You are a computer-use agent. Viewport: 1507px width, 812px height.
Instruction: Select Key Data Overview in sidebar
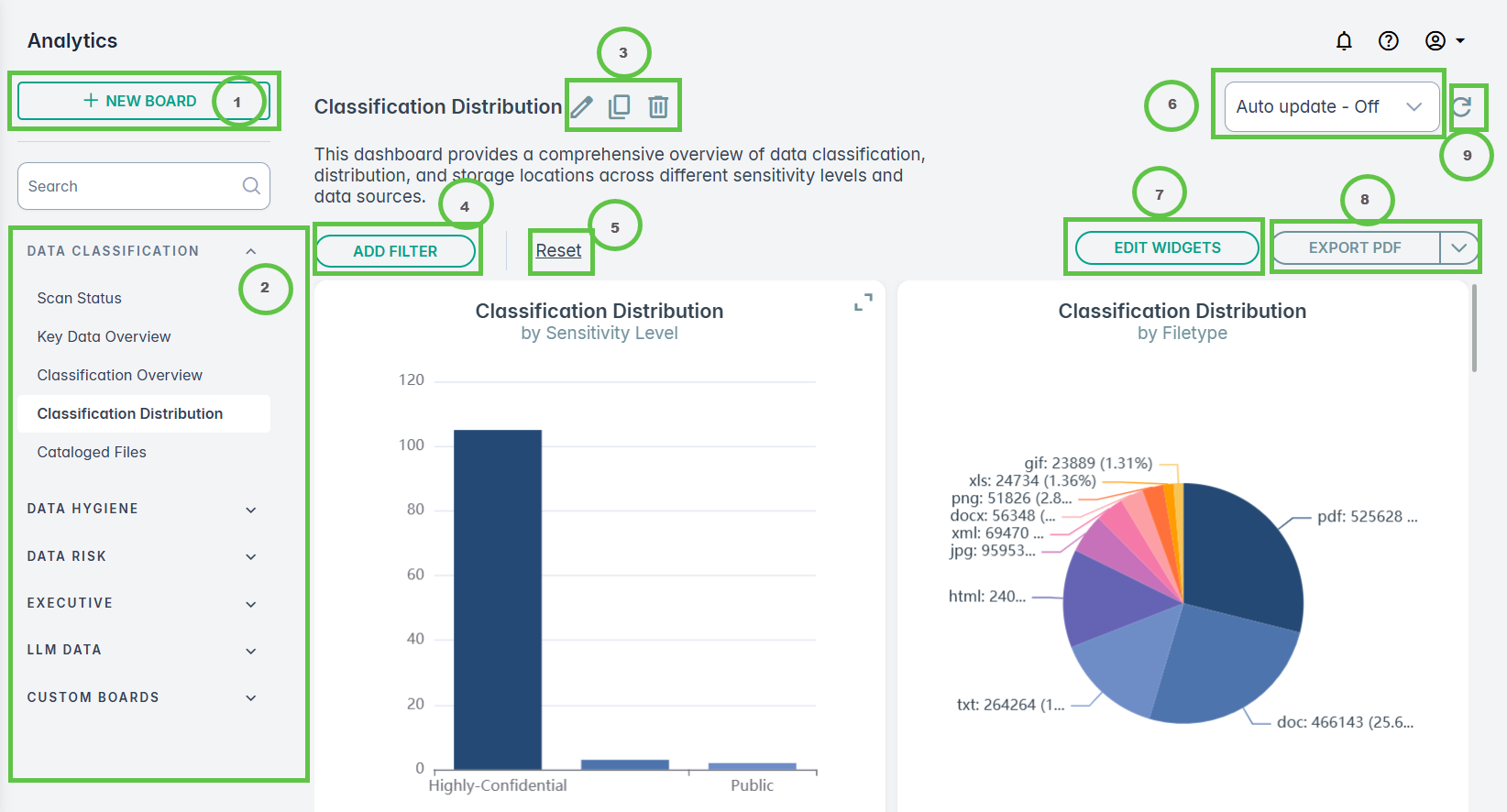point(104,336)
